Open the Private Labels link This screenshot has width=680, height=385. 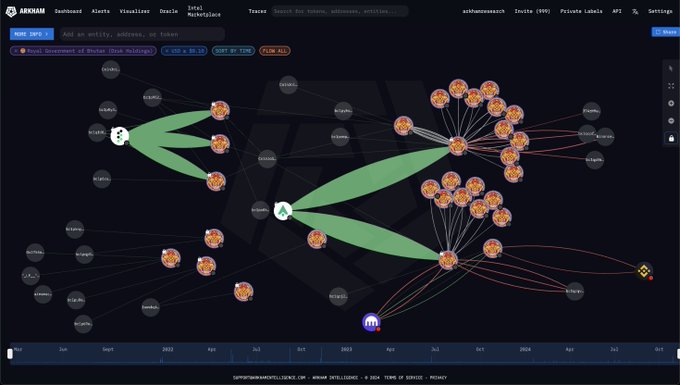pos(581,11)
